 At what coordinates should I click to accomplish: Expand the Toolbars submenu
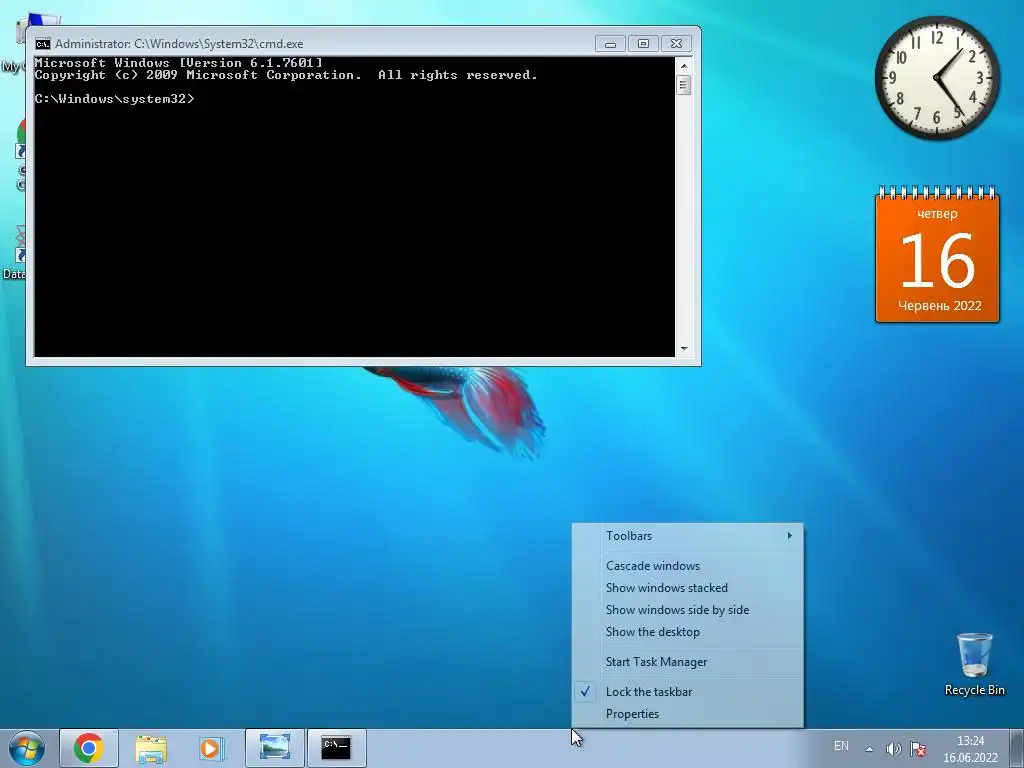pyautogui.click(x=688, y=536)
